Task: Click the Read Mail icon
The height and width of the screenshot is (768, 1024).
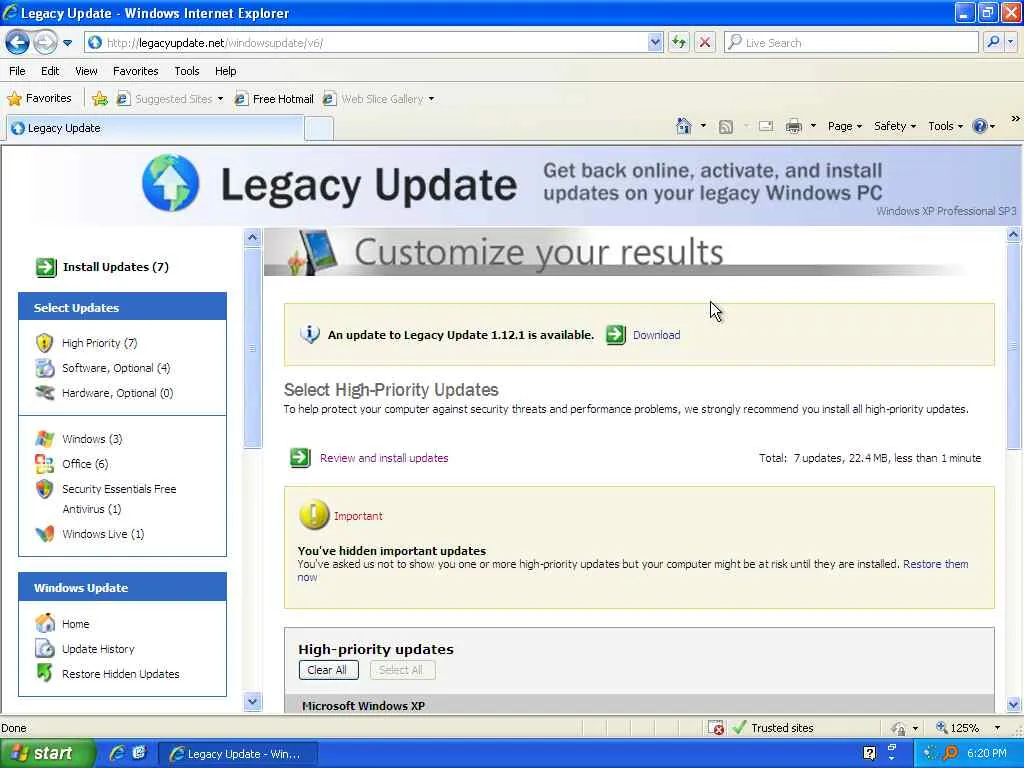Action: tap(766, 126)
